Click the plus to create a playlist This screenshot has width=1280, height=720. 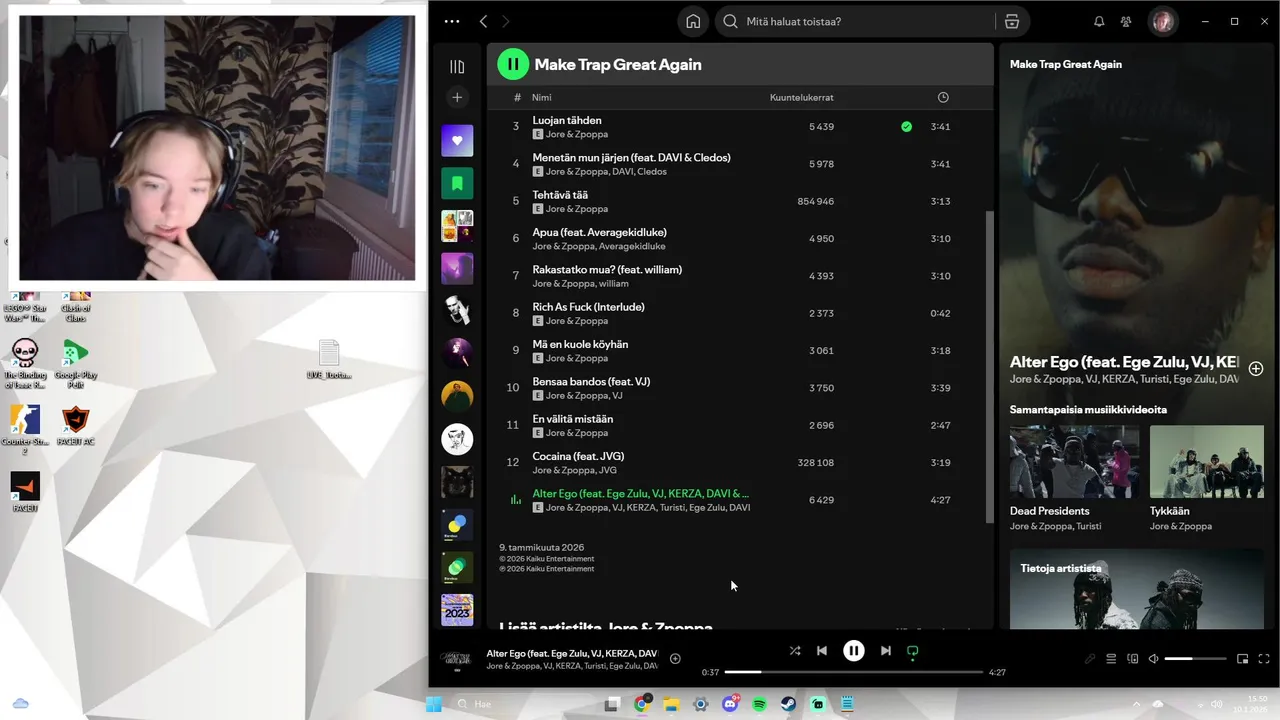click(457, 97)
